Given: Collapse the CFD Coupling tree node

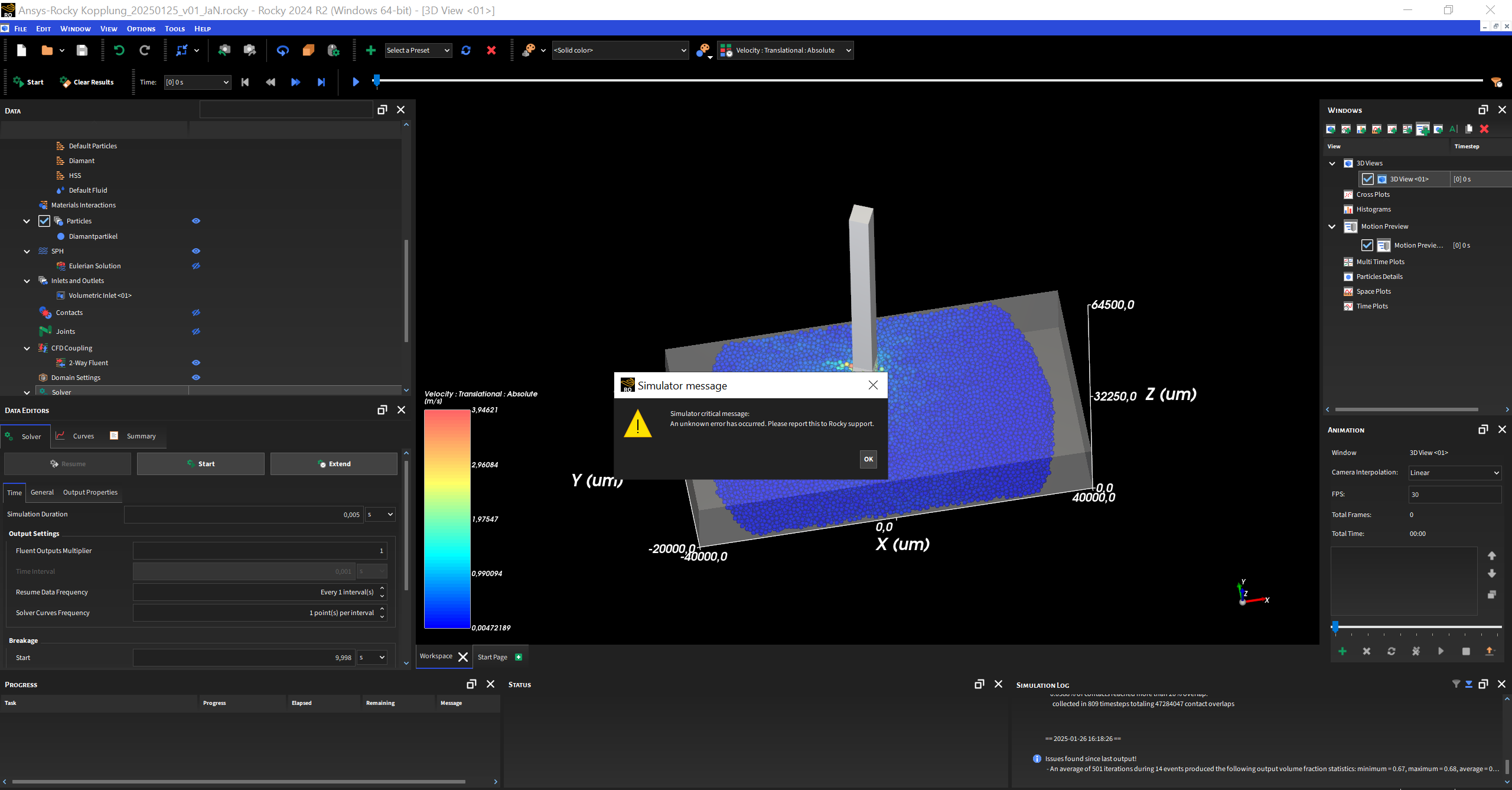Looking at the screenshot, I should [27, 348].
